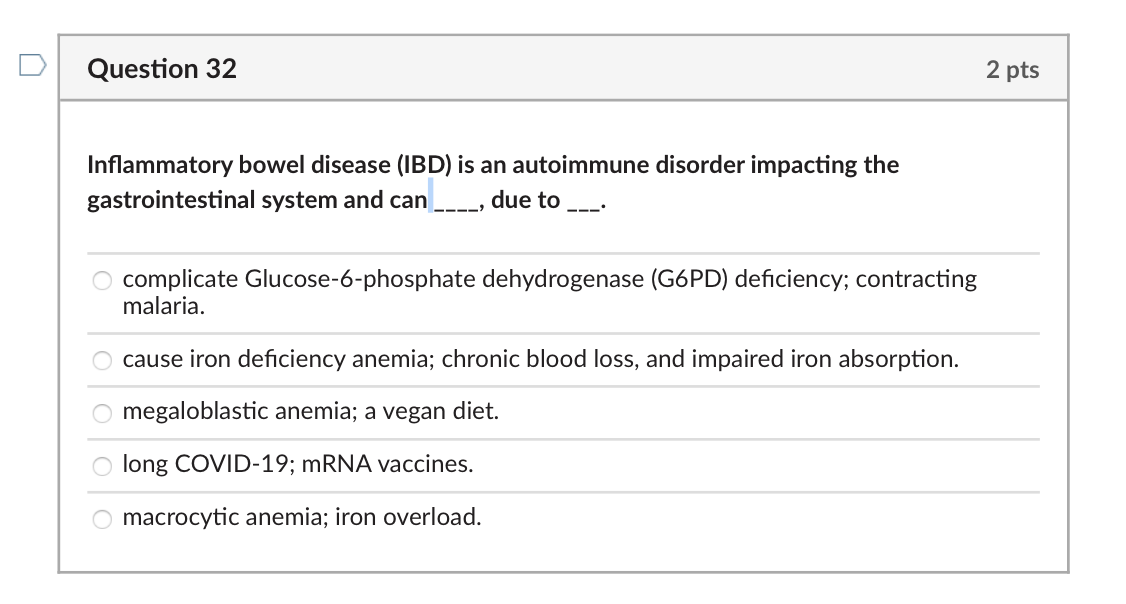Click the bookmark flag icon beside Question 32
The width and height of the screenshot is (1126, 604).
pos(33,63)
